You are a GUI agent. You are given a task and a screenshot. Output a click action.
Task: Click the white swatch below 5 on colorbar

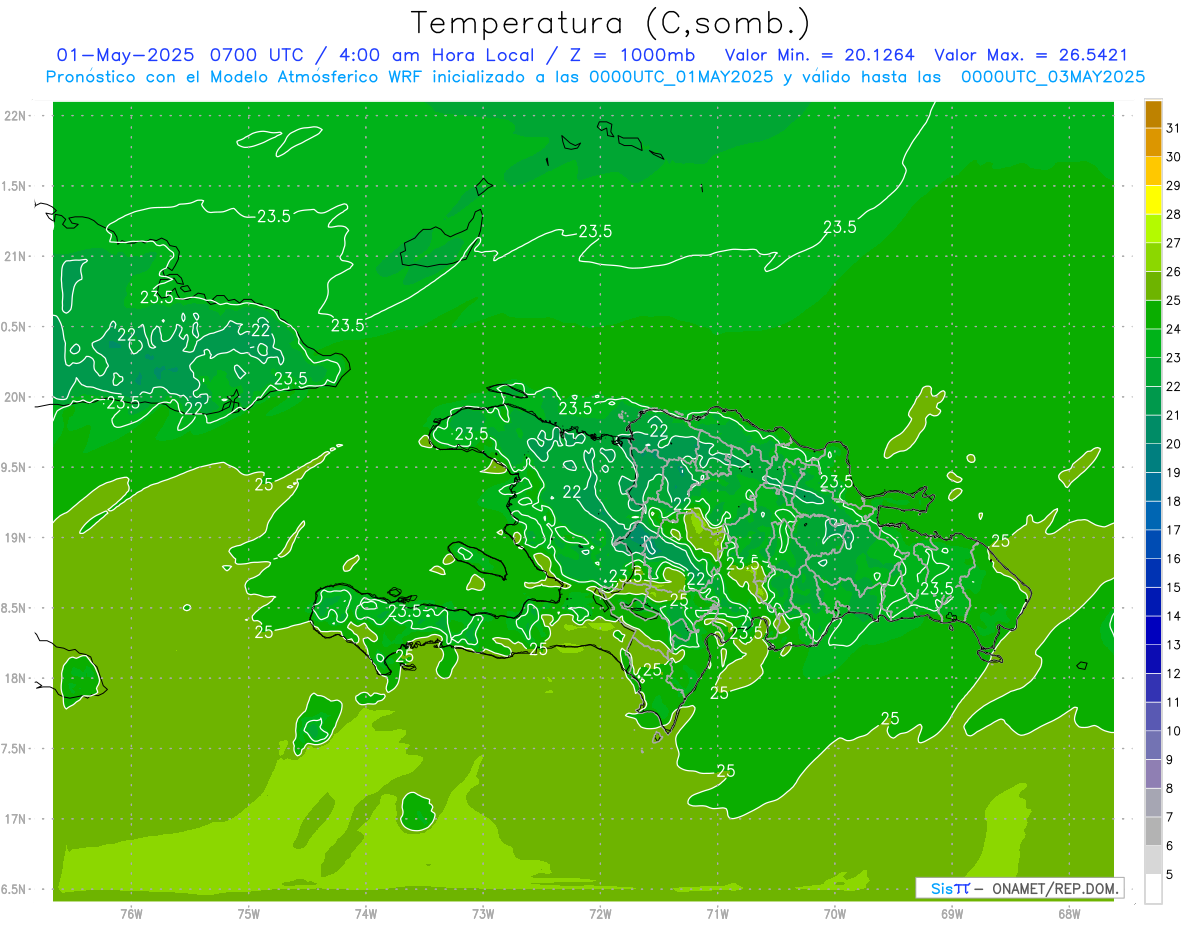1153,889
